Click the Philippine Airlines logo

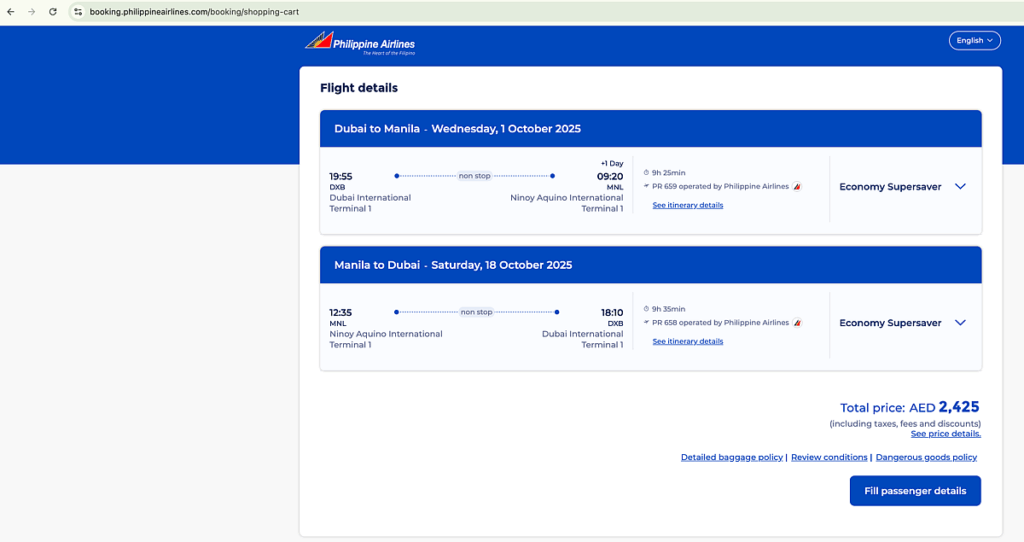[360, 42]
